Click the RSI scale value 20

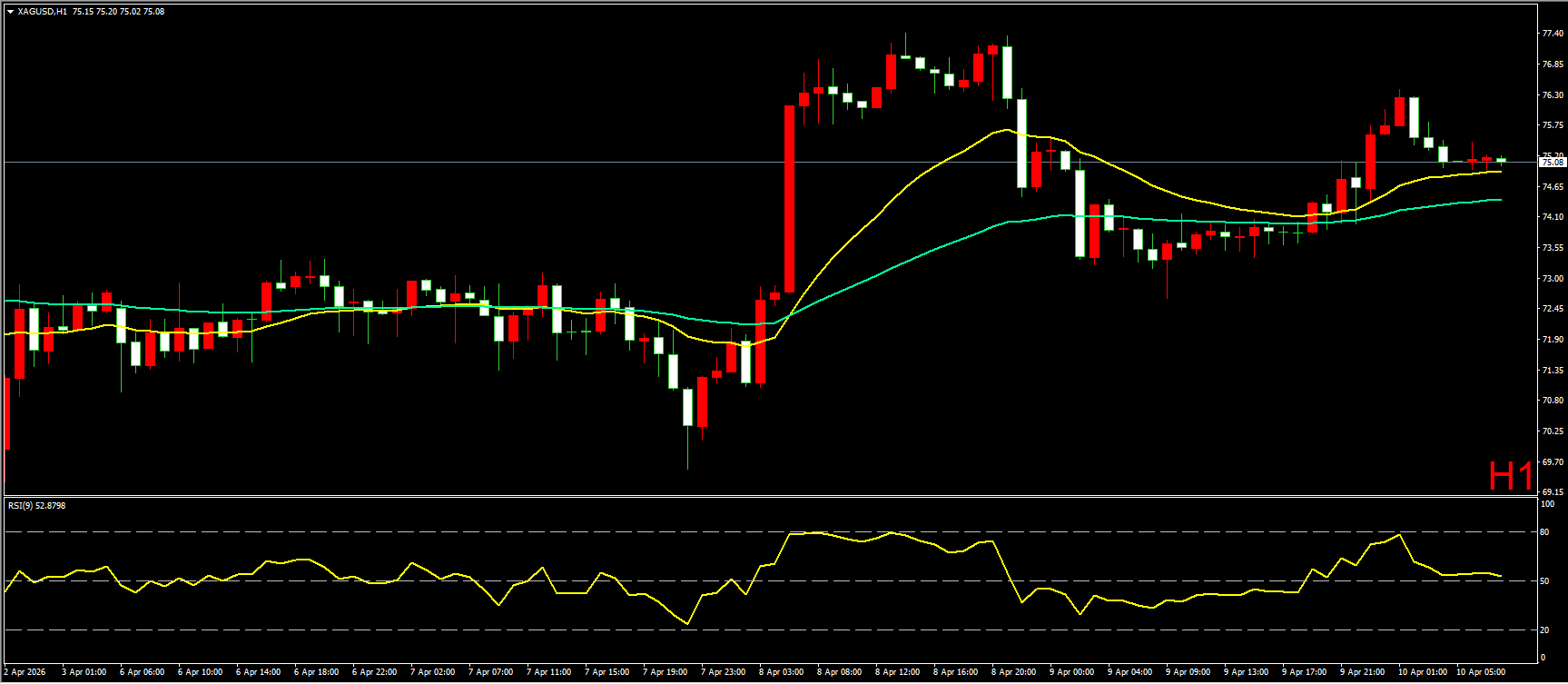point(1544,629)
